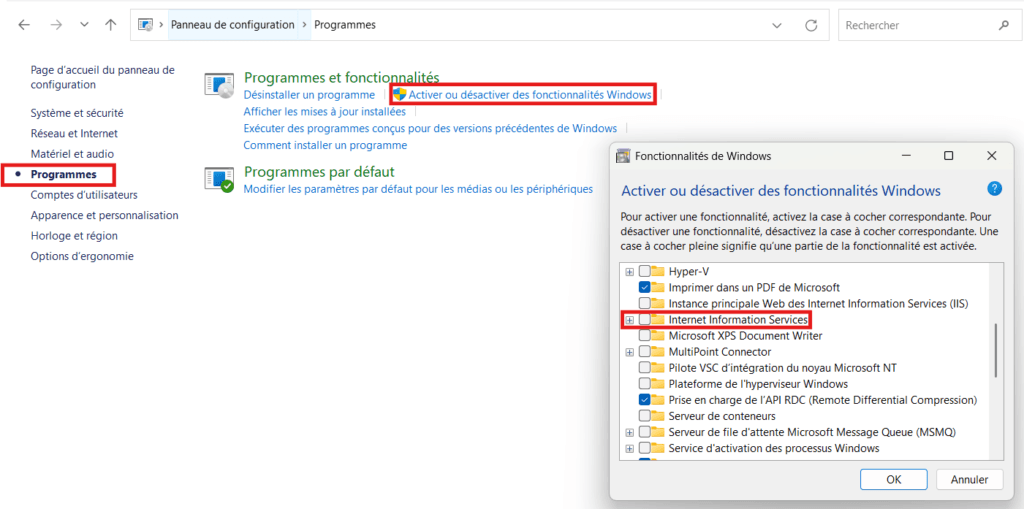Click Control Panel icon in address bar
Image resolution: width=1024 pixels, height=509 pixels.
pos(146,25)
